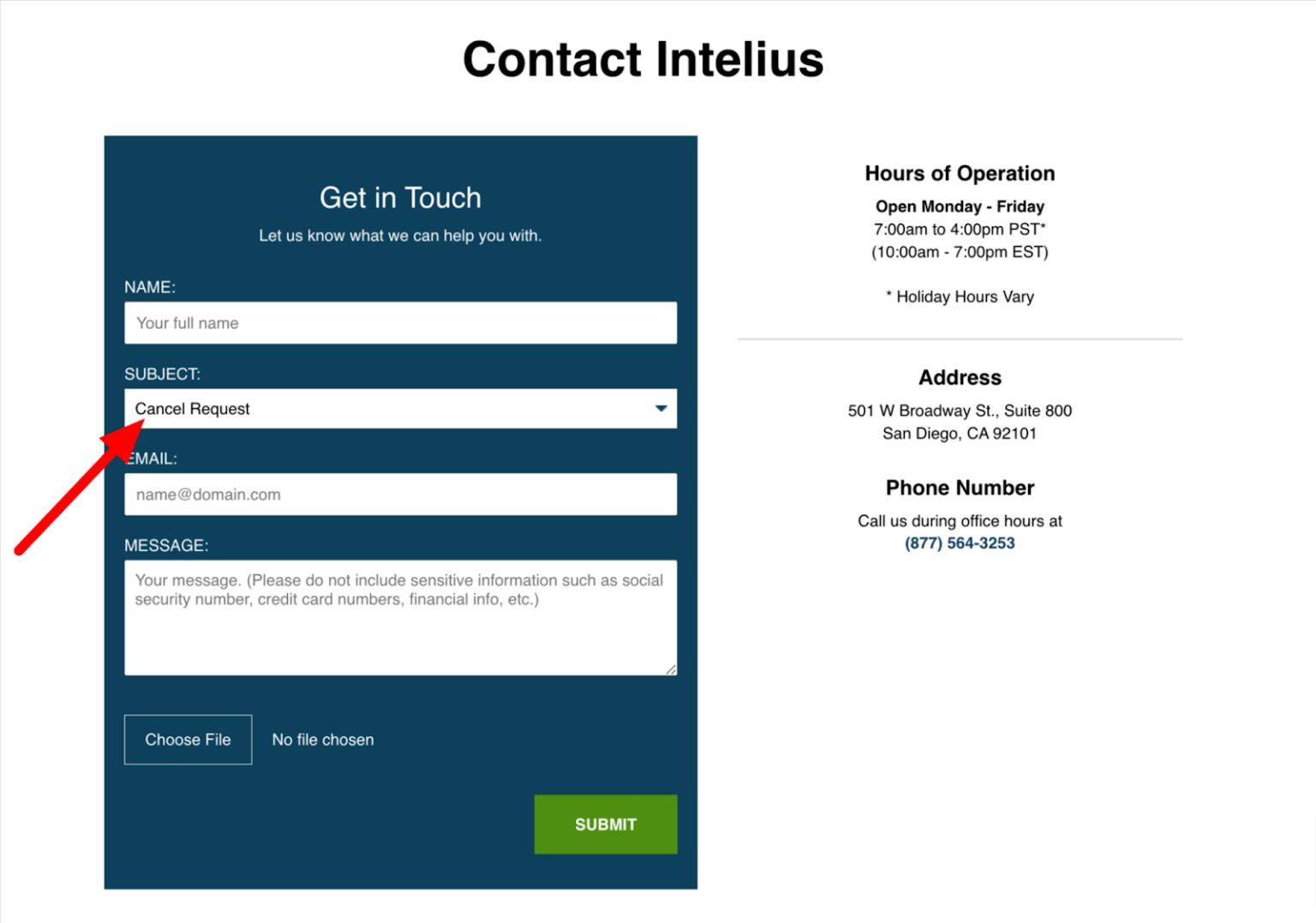Image resolution: width=1316 pixels, height=923 pixels.
Task: Click the EMAIL: field label
Action: point(153,459)
